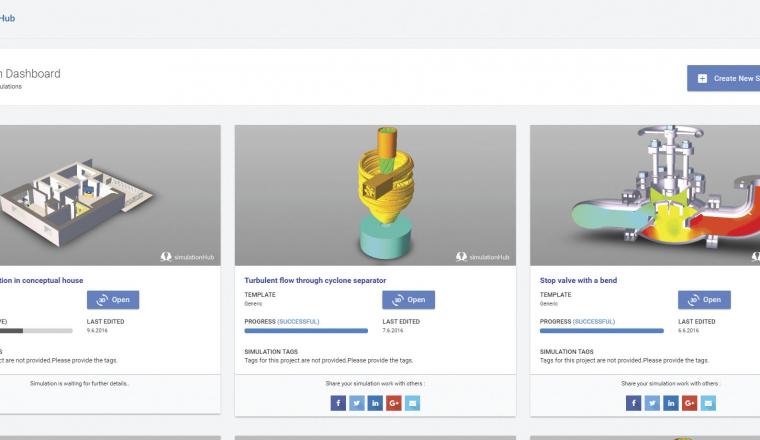Share stop valve simulation on LinkedIn
The width and height of the screenshot is (760, 440).
pos(670,403)
